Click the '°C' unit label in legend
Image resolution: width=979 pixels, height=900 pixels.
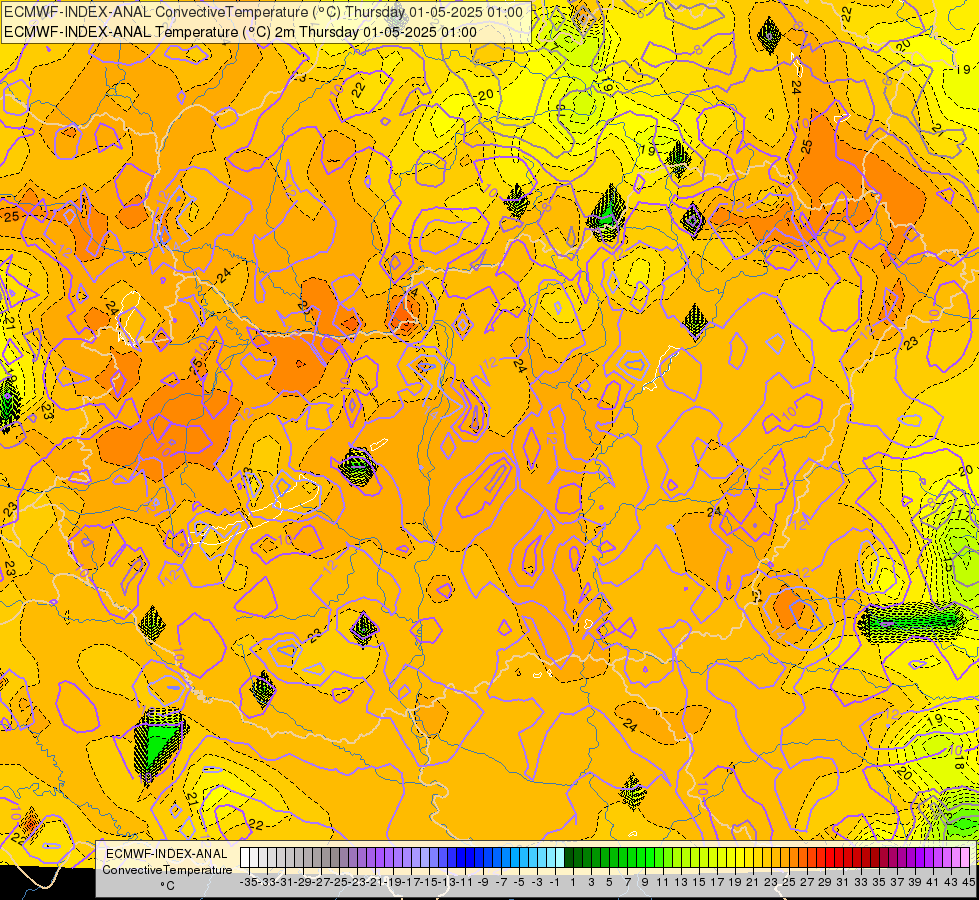coord(167,886)
